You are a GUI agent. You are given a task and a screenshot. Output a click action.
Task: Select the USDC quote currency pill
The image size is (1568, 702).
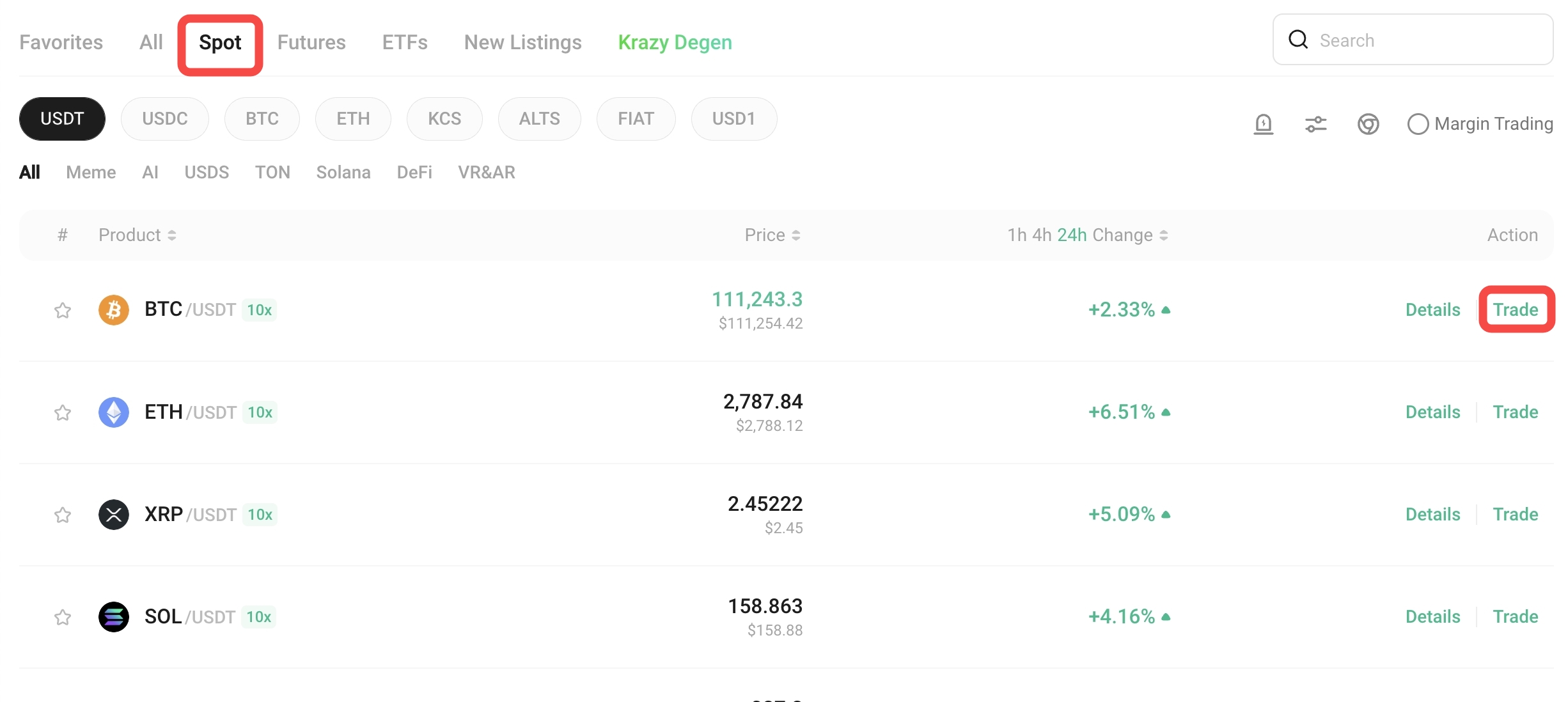164,119
